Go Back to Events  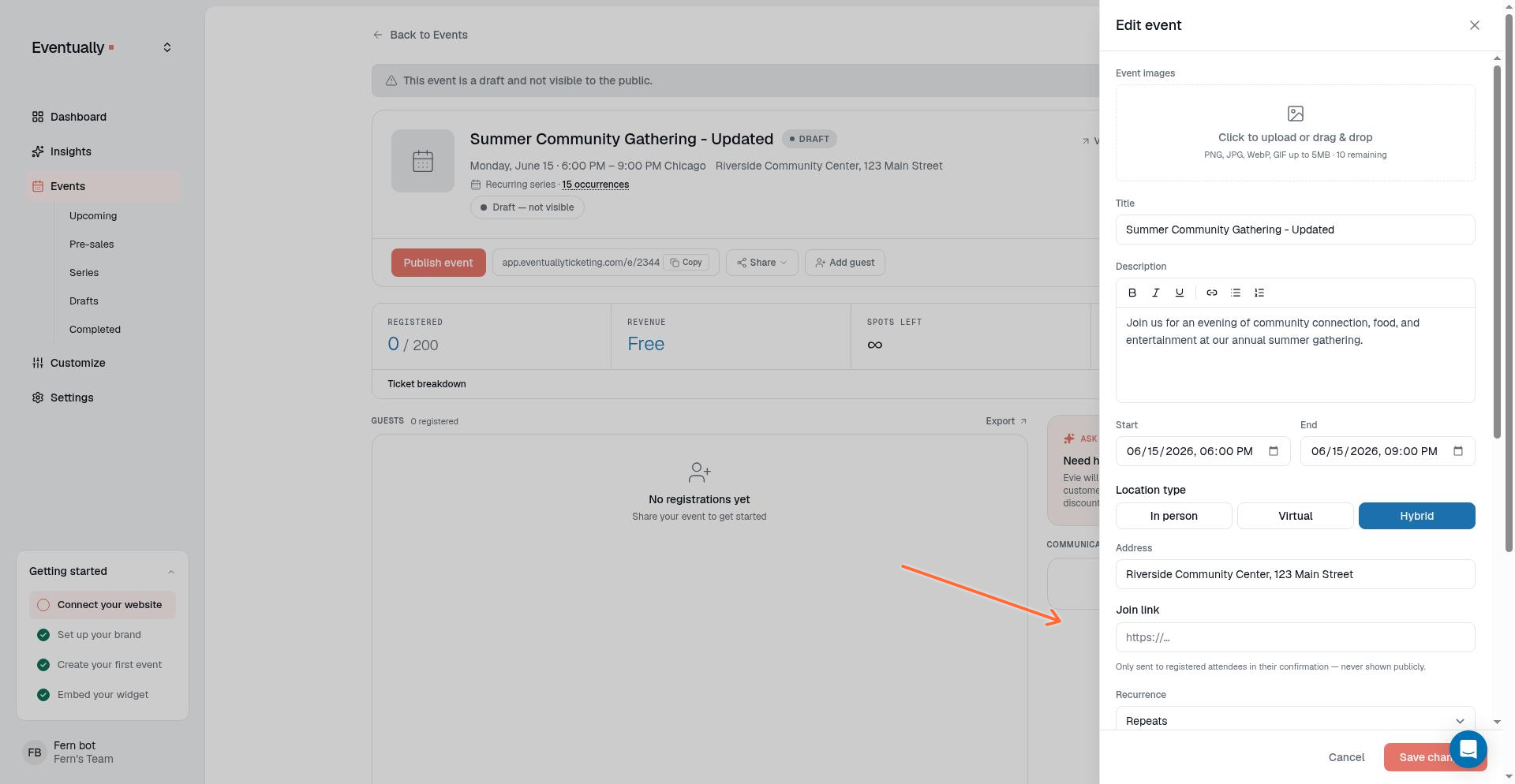pyautogui.click(x=420, y=35)
